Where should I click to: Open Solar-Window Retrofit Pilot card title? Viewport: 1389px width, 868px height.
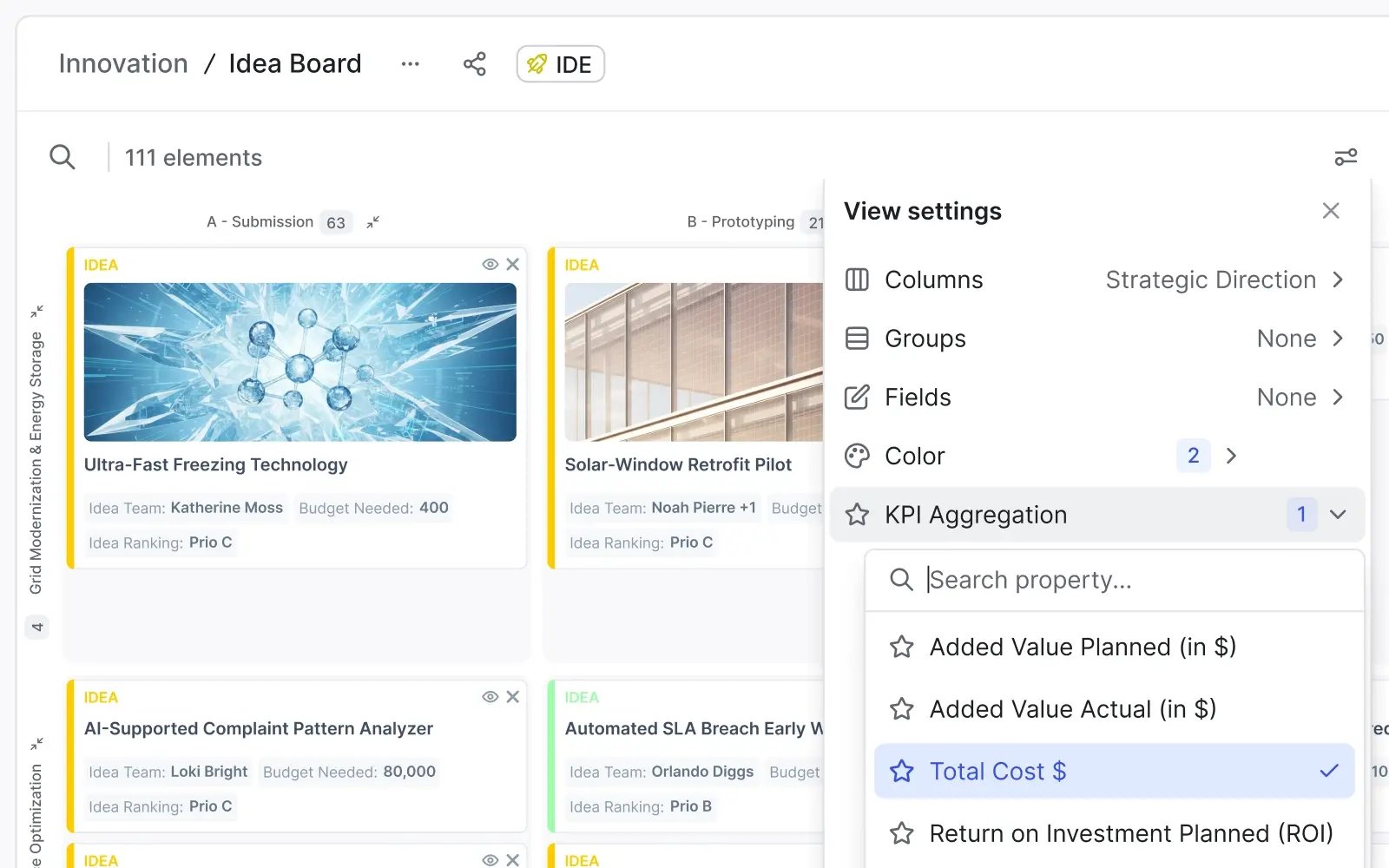pos(678,464)
